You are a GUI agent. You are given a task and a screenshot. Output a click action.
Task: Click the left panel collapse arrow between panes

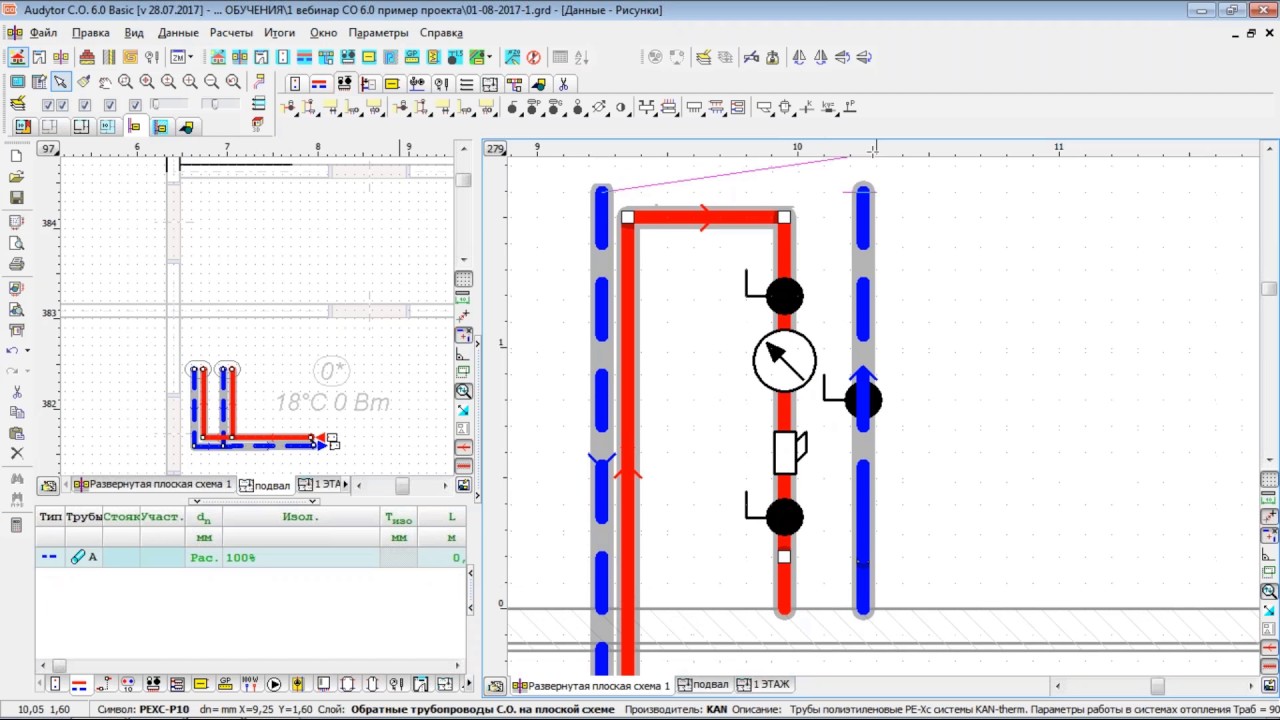click(x=476, y=343)
